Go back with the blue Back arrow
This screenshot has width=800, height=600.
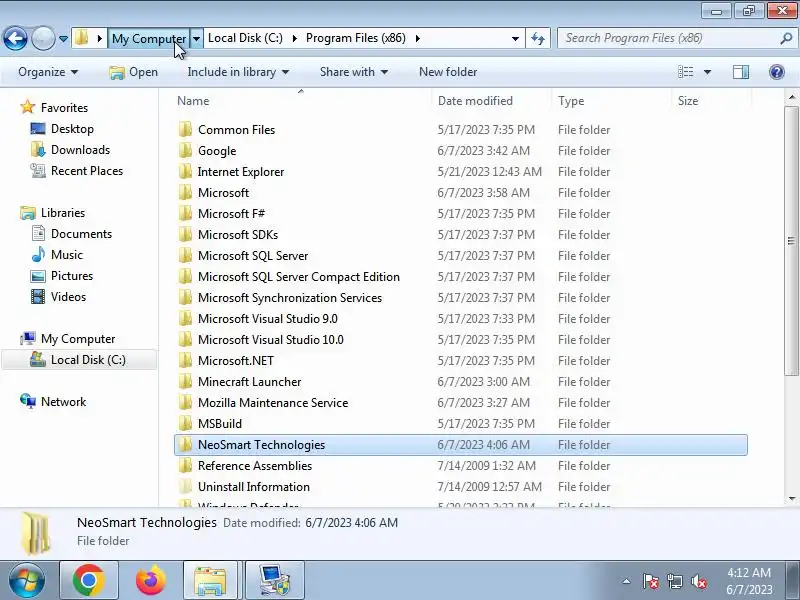pos(15,38)
